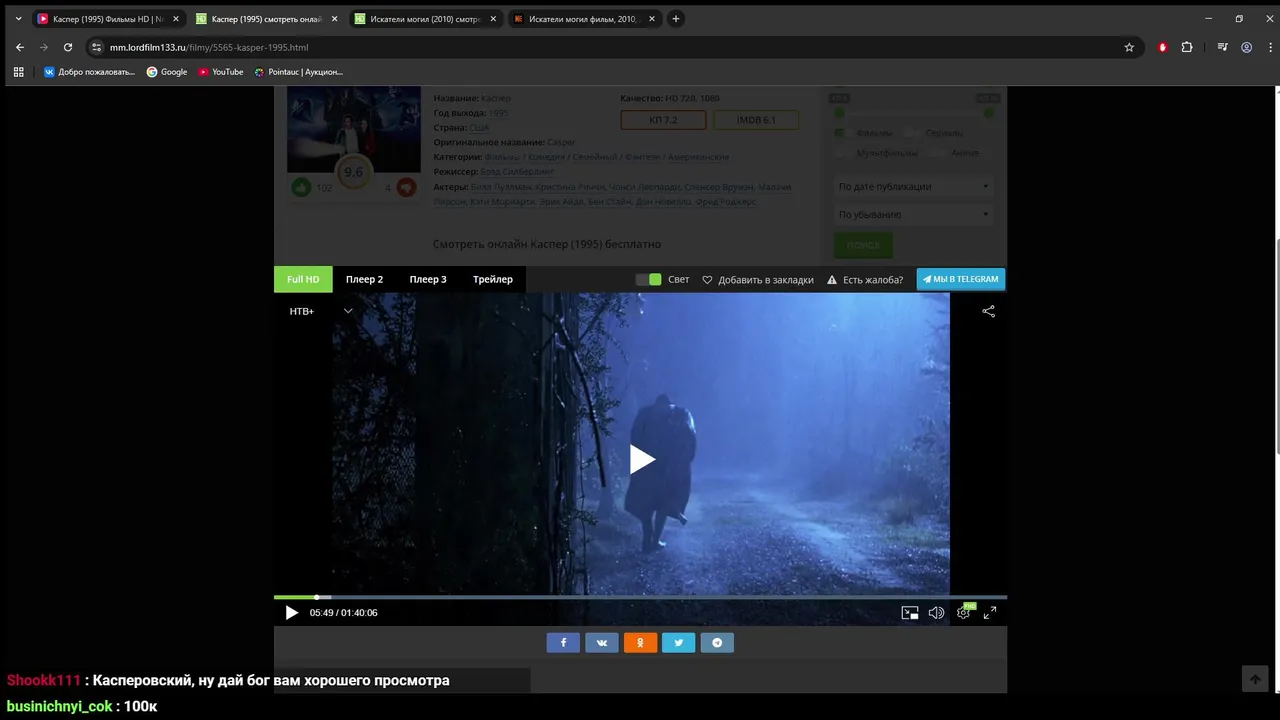This screenshot has height=720, width=1280.
Task: Click director Брэд Силберлинг link
Action: pos(517,172)
